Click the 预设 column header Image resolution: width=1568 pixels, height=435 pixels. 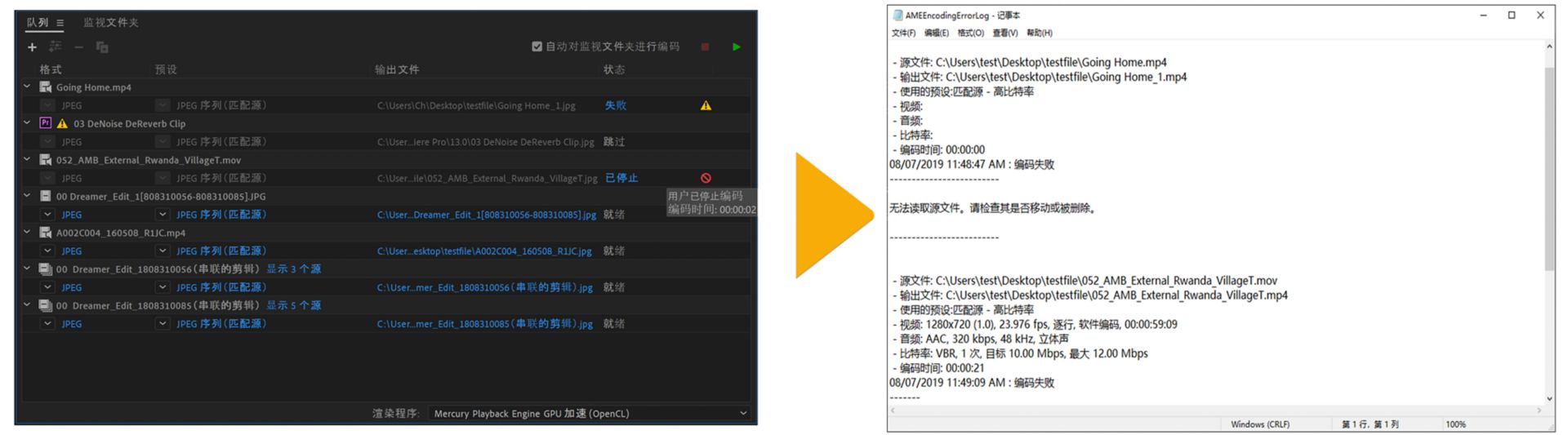166,69
